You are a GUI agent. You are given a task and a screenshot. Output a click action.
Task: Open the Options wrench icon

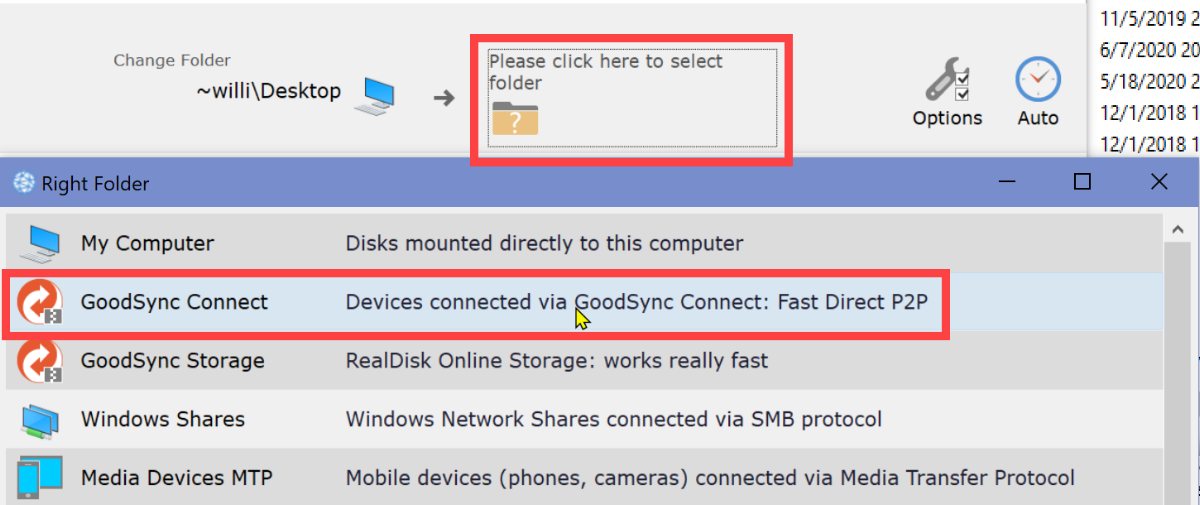pos(945,80)
